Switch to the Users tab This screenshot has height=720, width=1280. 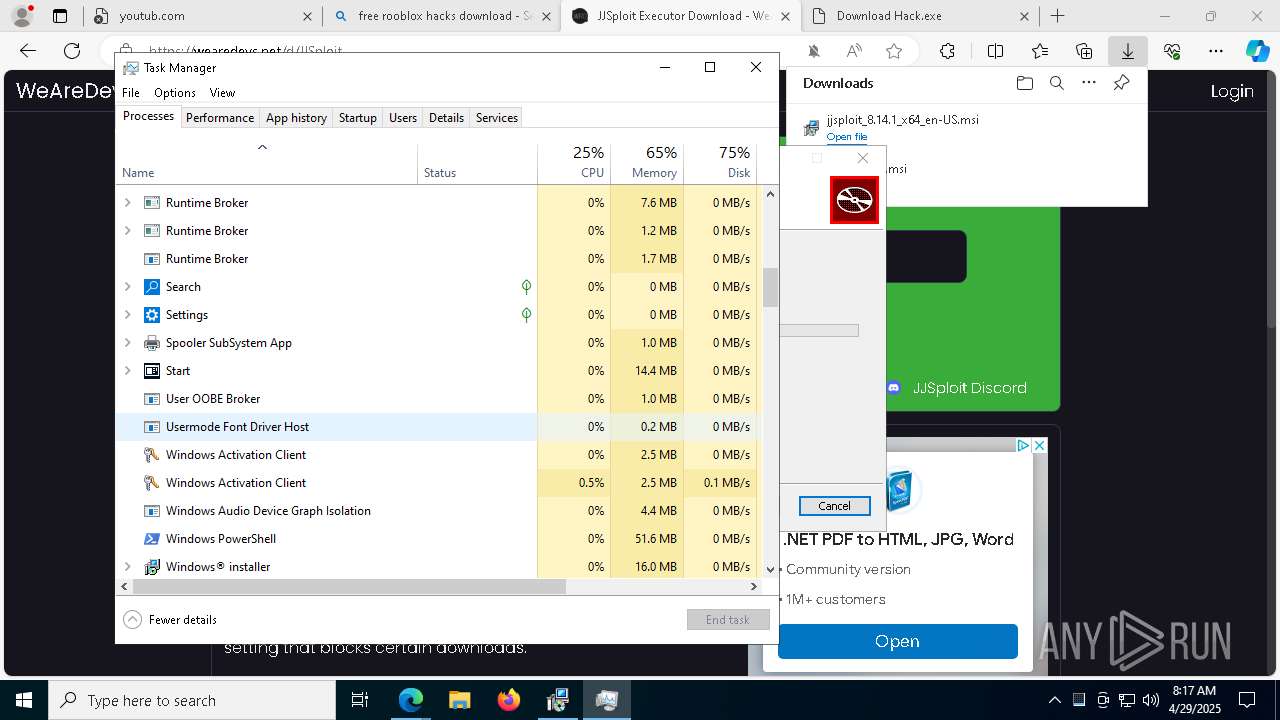coord(403,117)
